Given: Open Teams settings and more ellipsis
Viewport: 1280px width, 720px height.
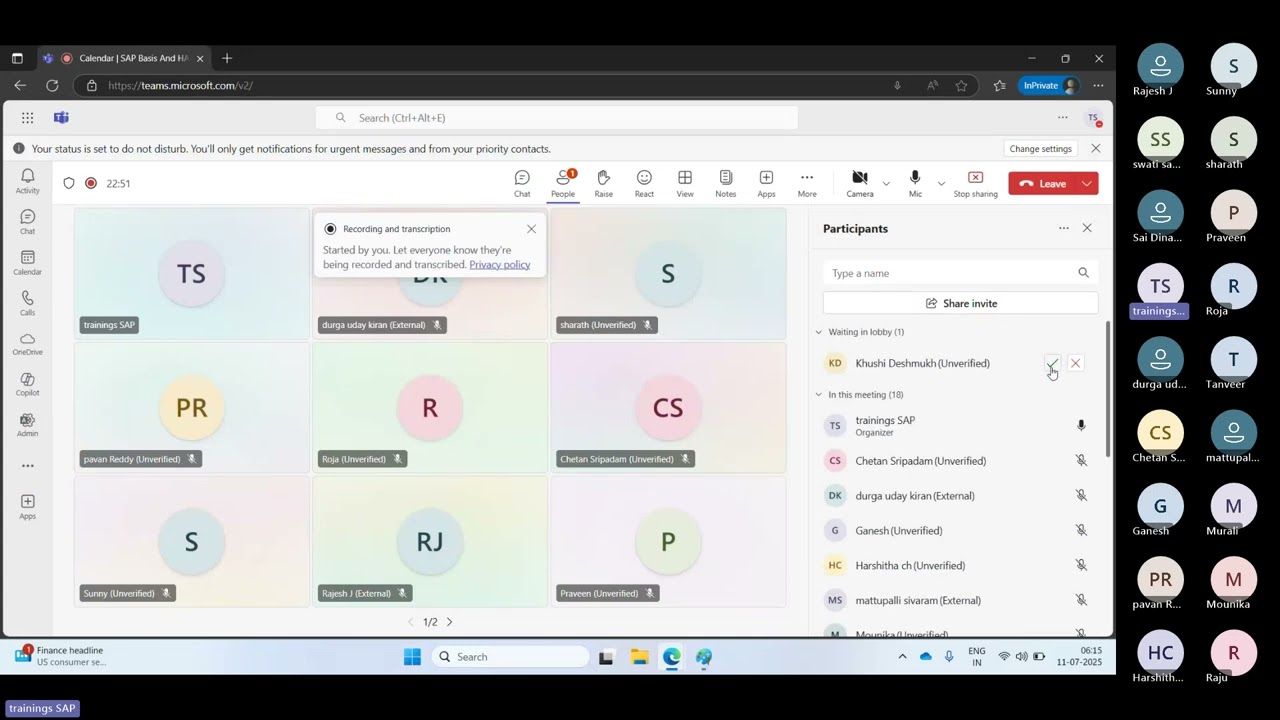Looking at the screenshot, I should (x=1062, y=118).
